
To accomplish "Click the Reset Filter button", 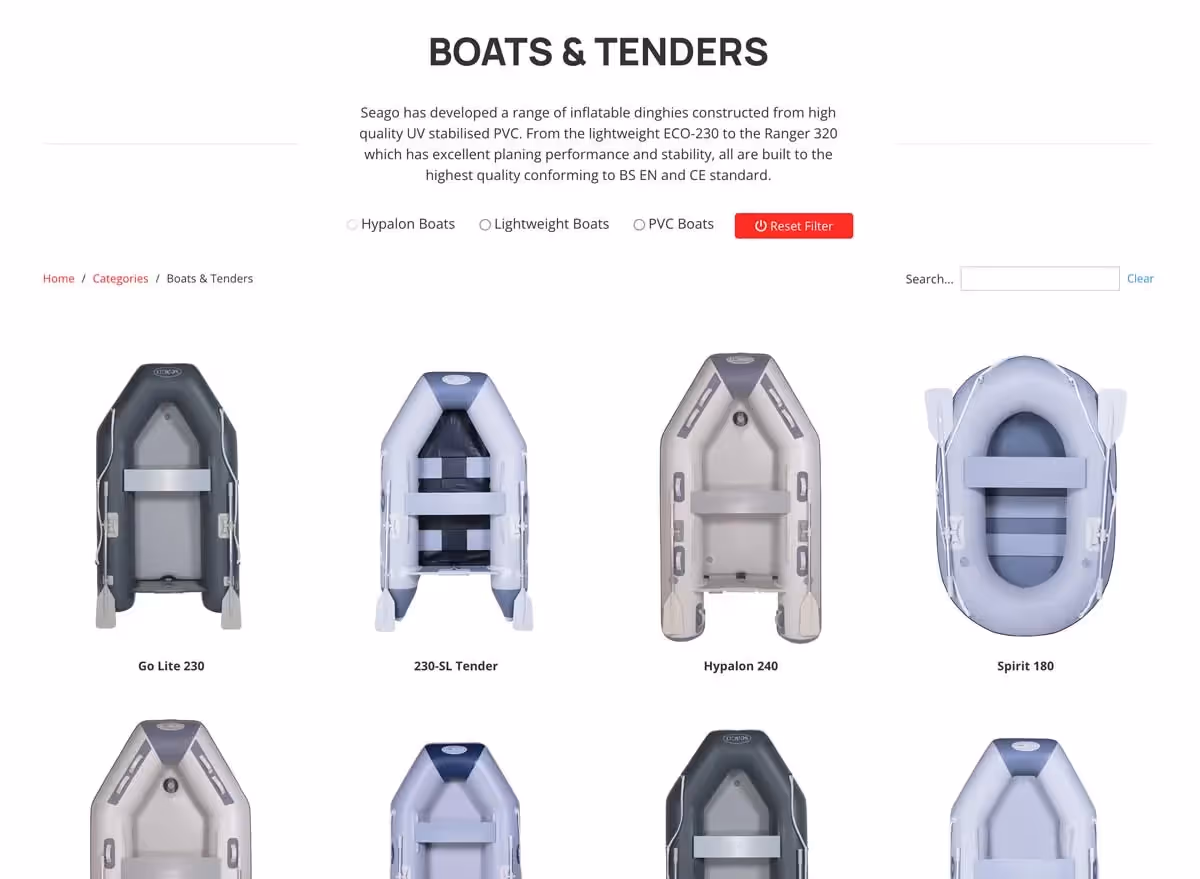I will coord(794,226).
